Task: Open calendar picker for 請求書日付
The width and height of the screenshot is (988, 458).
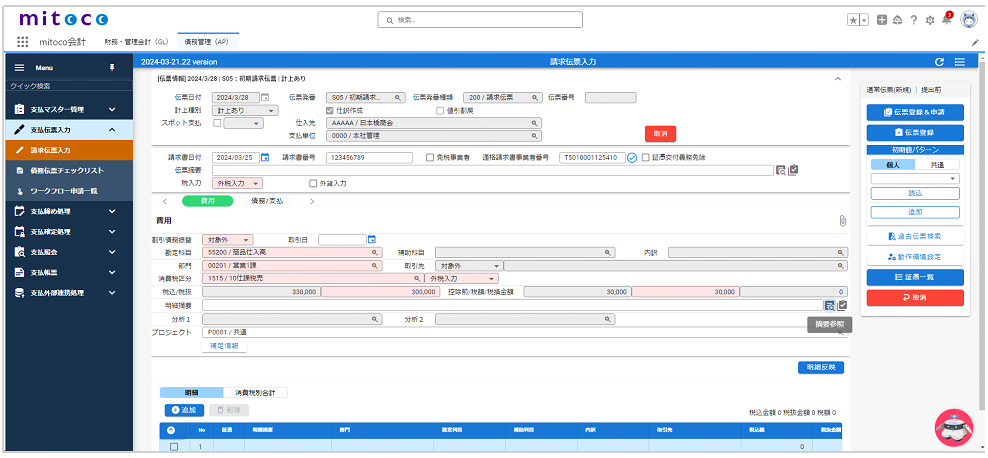Action: [x=265, y=157]
